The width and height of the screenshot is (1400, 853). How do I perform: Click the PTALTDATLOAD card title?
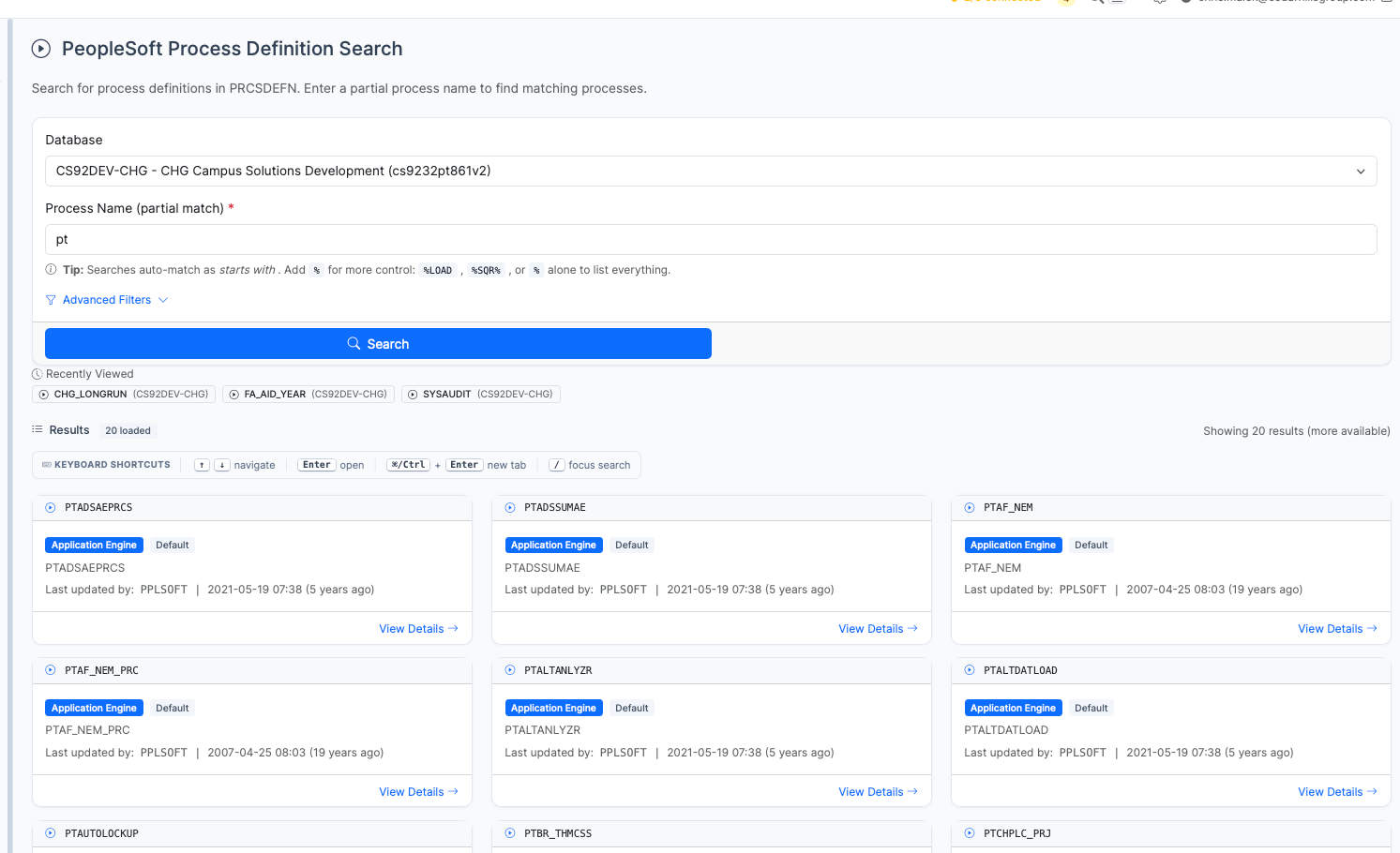1020,671
